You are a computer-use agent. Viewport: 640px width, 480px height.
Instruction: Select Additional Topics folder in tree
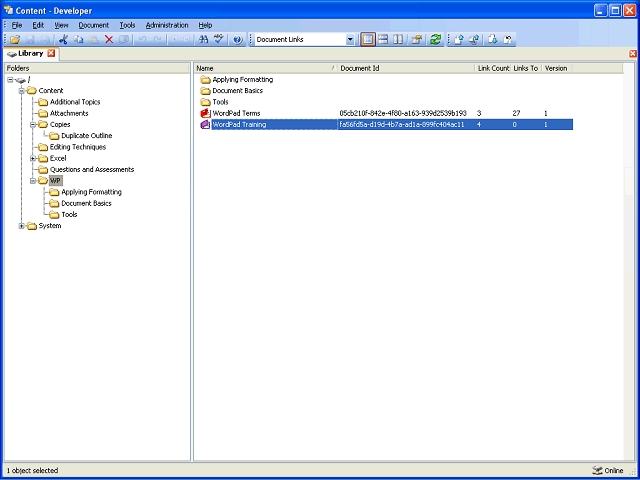coord(75,102)
